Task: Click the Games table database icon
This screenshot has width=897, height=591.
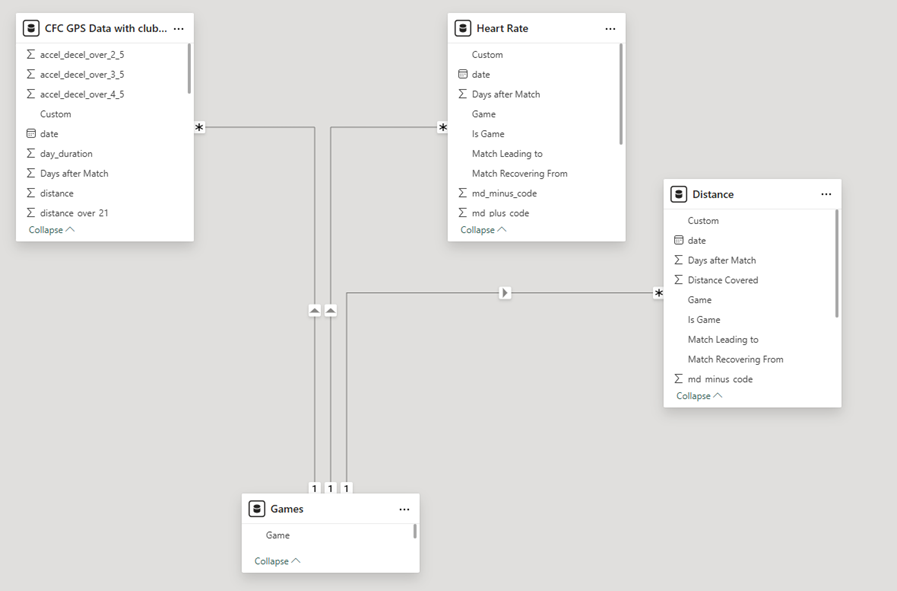Action: coord(256,509)
